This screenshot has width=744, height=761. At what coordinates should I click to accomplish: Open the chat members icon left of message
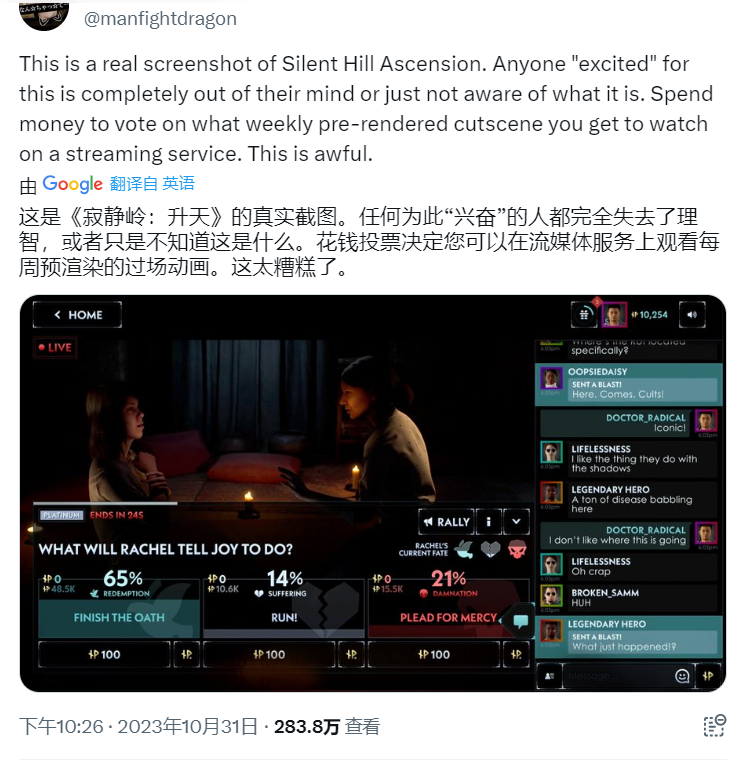549,676
